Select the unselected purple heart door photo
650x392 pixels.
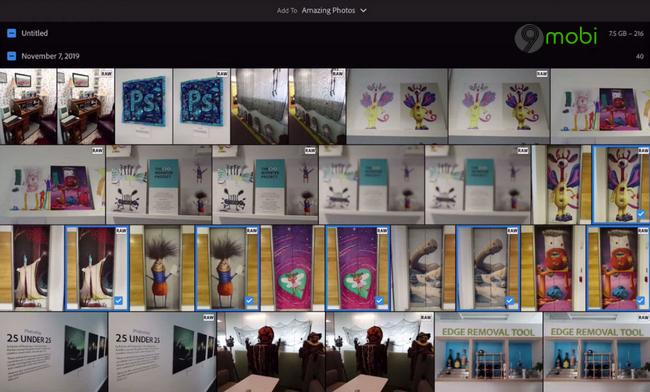click(x=293, y=268)
